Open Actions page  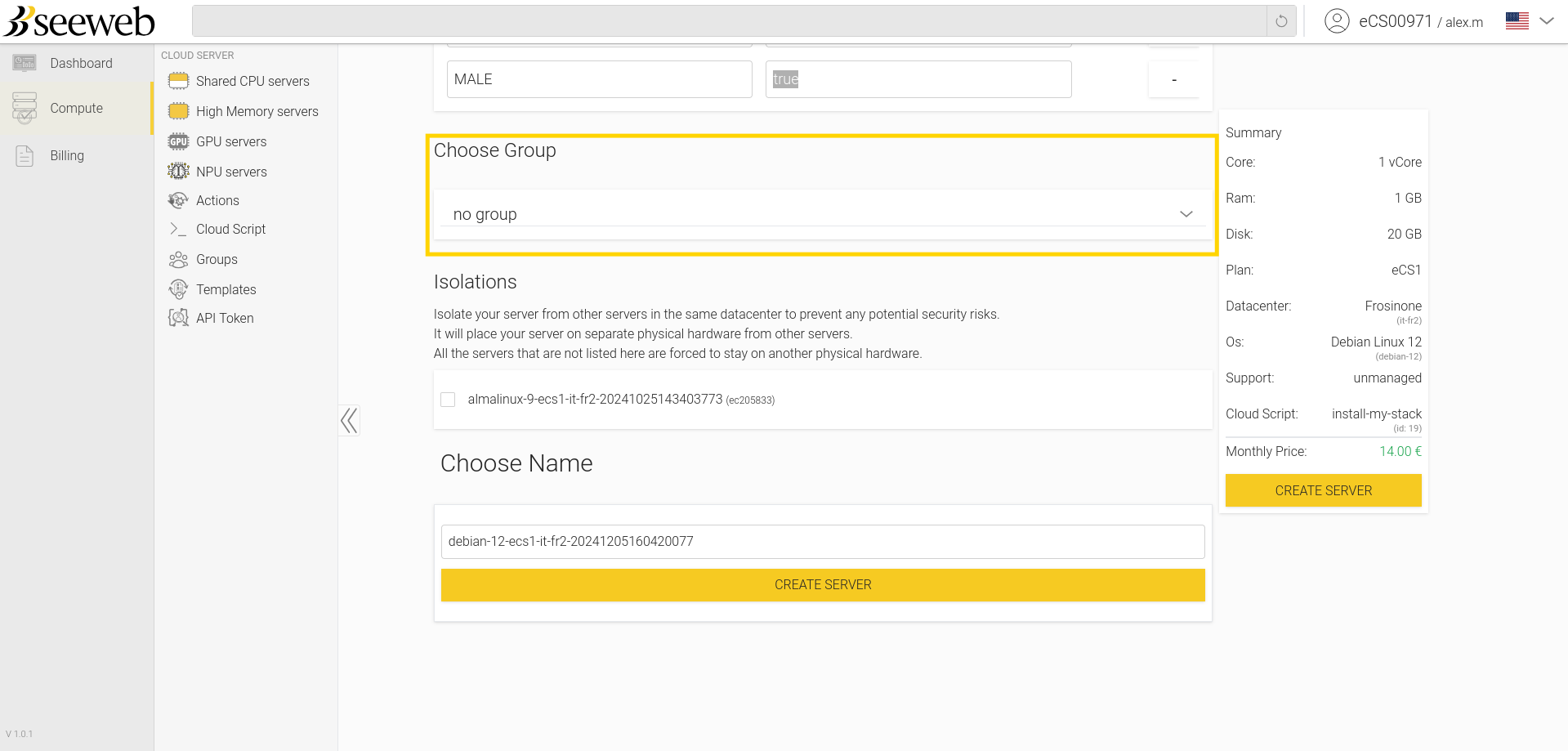217,200
